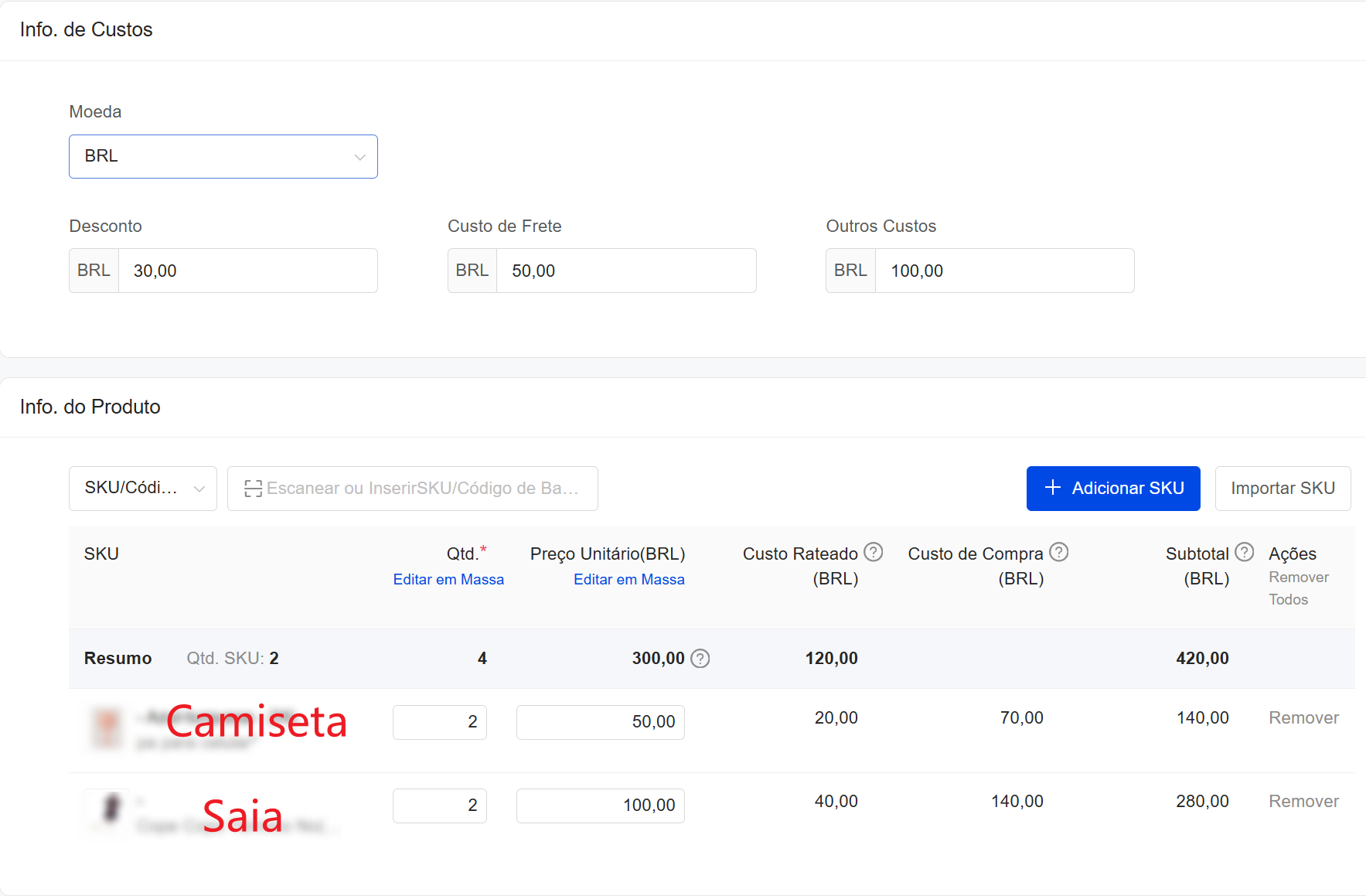
Task: Click the Custo de Frete input showing 50,00
Action: 626,271
